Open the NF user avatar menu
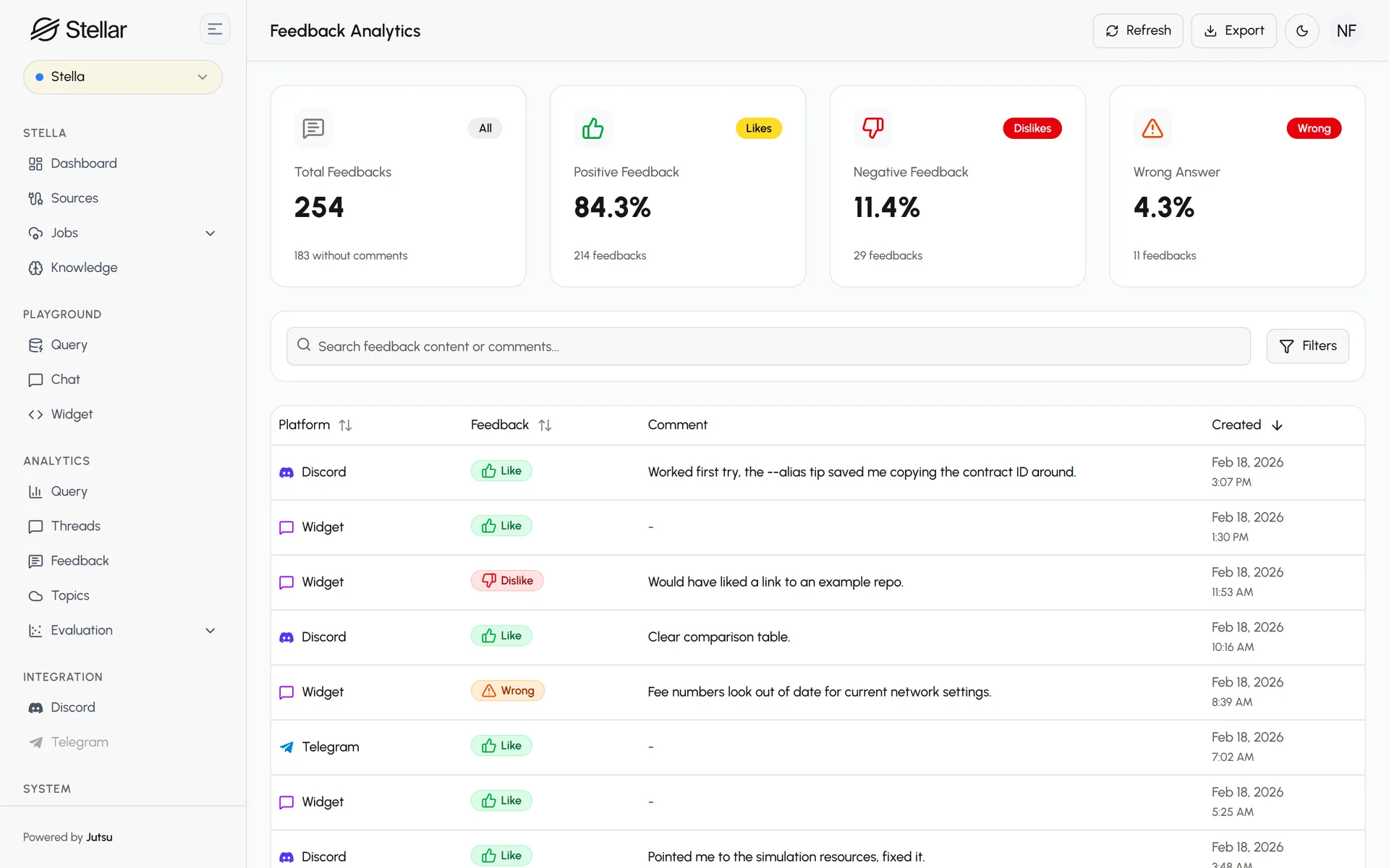The height and width of the screenshot is (868, 1389). click(1346, 31)
